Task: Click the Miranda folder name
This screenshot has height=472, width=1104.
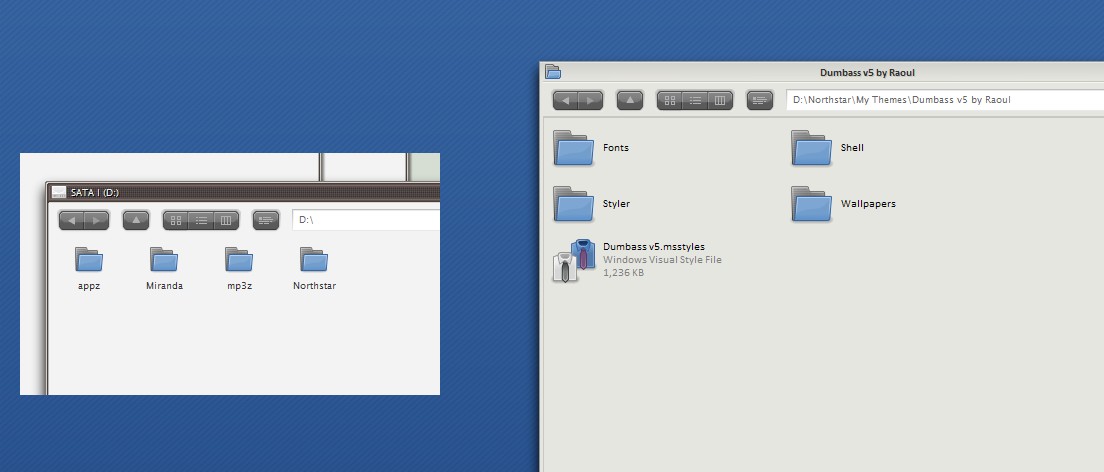Action: tap(164, 286)
